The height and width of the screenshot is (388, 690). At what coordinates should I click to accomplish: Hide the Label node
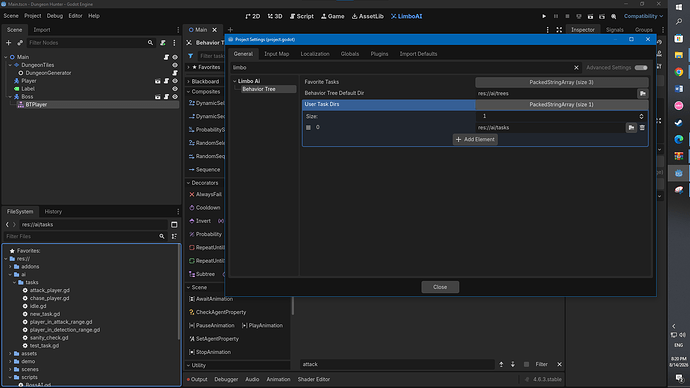point(175,89)
